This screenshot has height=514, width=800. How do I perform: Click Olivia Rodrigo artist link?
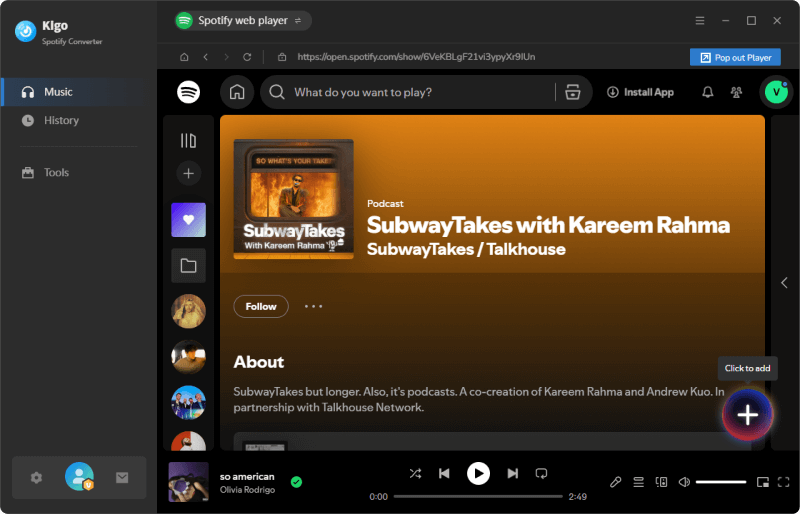(247, 490)
